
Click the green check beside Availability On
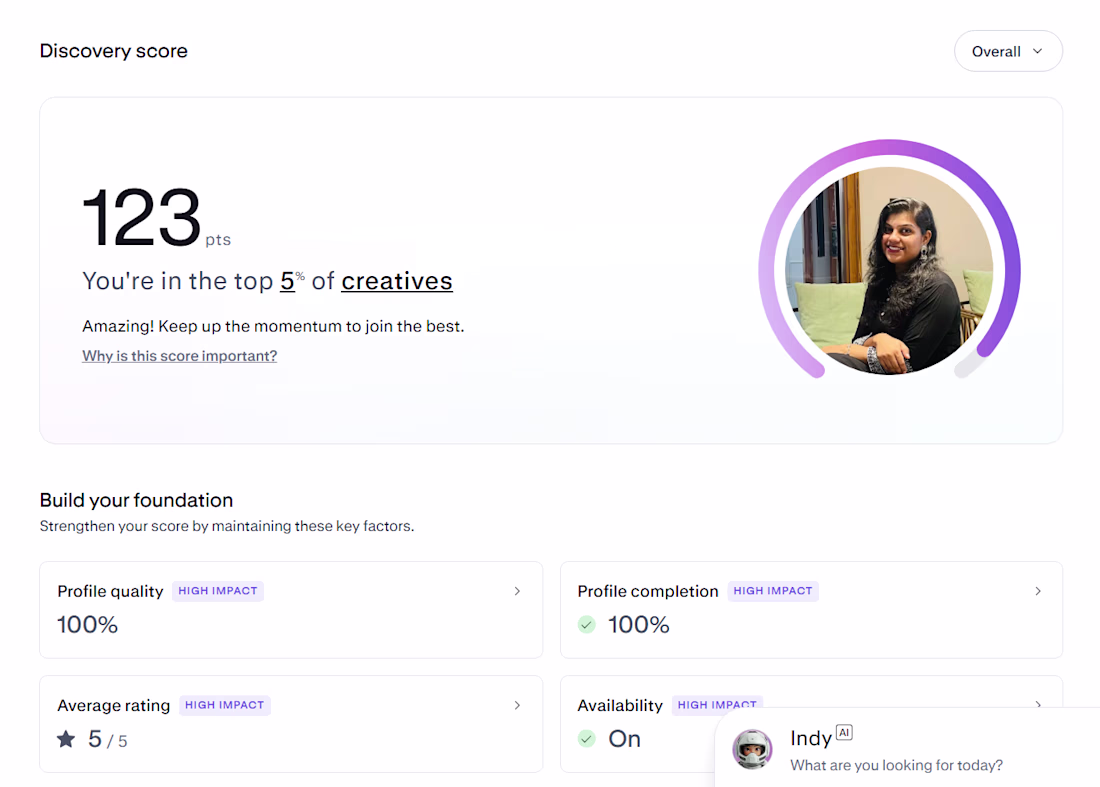[x=586, y=739]
